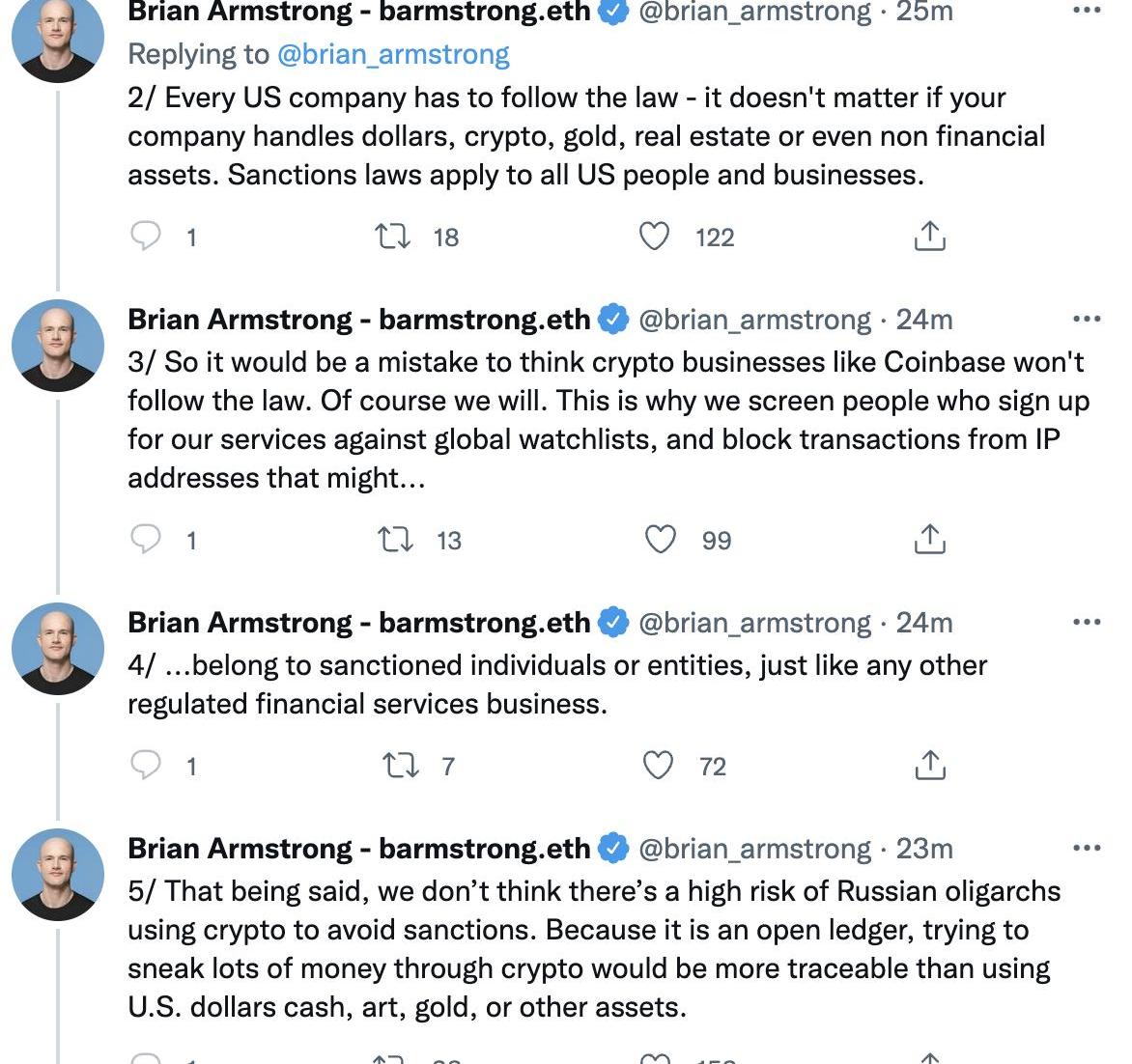Open more options on the 25m tweet
This screenshot has height=1064, width=1132.
click(1087, 11)
